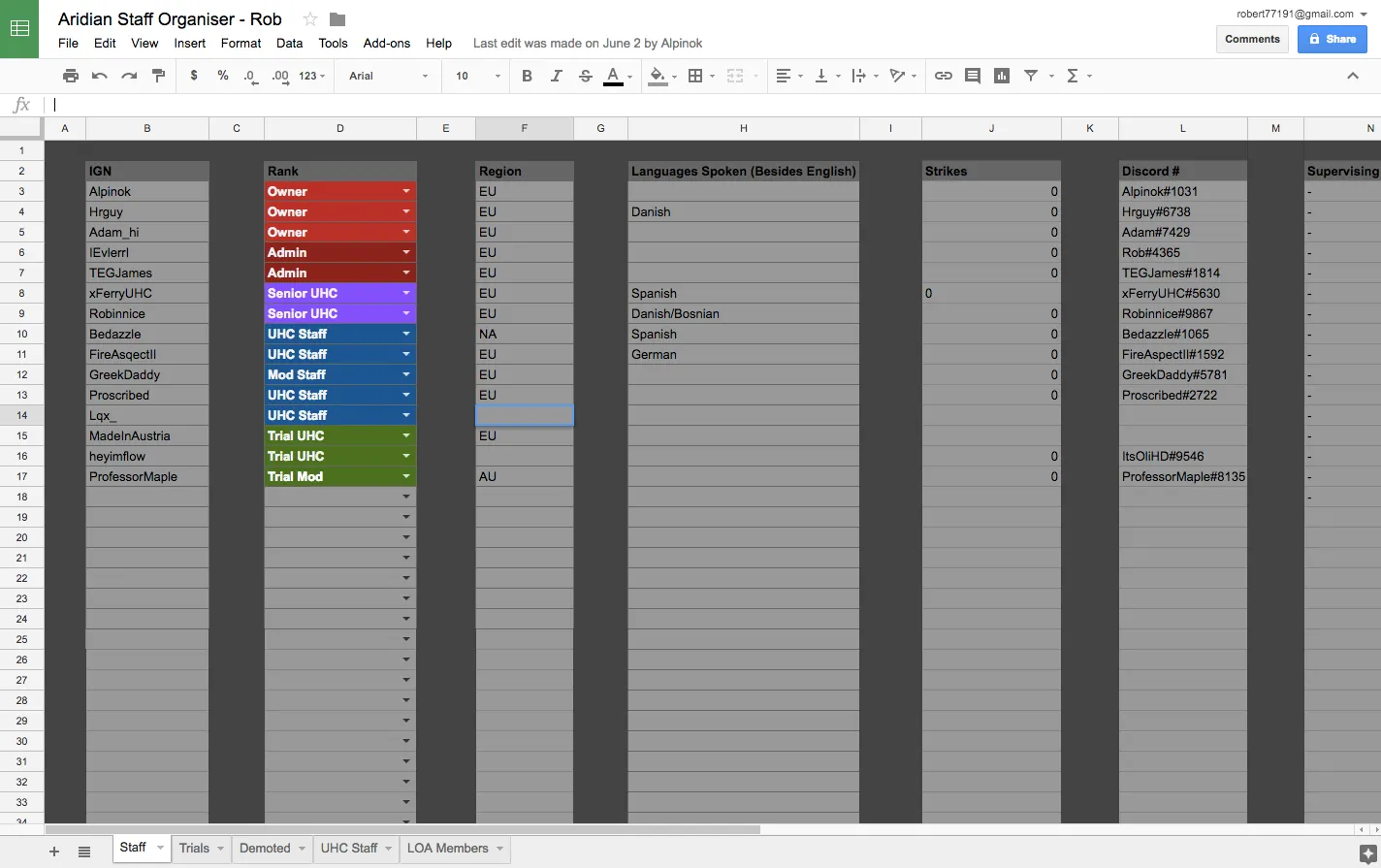This screenshot has width=1381, height=868.
Task: Toggle bold text formatting
Action: tap(527, 76)
